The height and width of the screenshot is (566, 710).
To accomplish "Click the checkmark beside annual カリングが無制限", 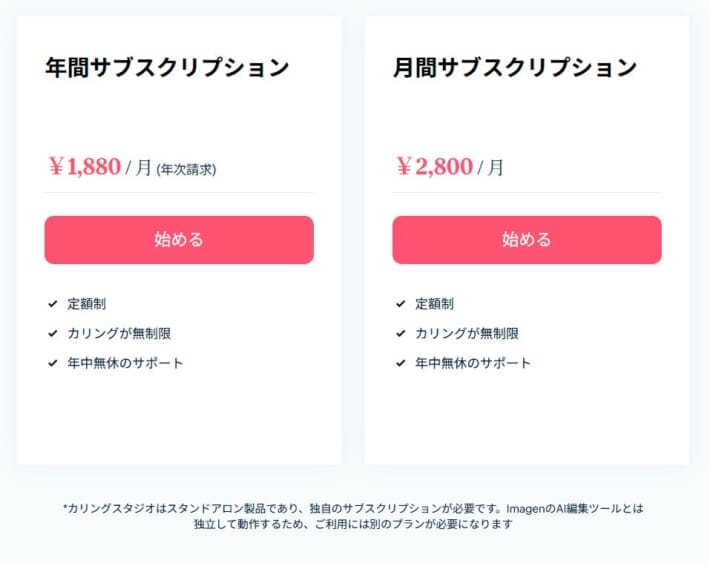I will 53,334.
